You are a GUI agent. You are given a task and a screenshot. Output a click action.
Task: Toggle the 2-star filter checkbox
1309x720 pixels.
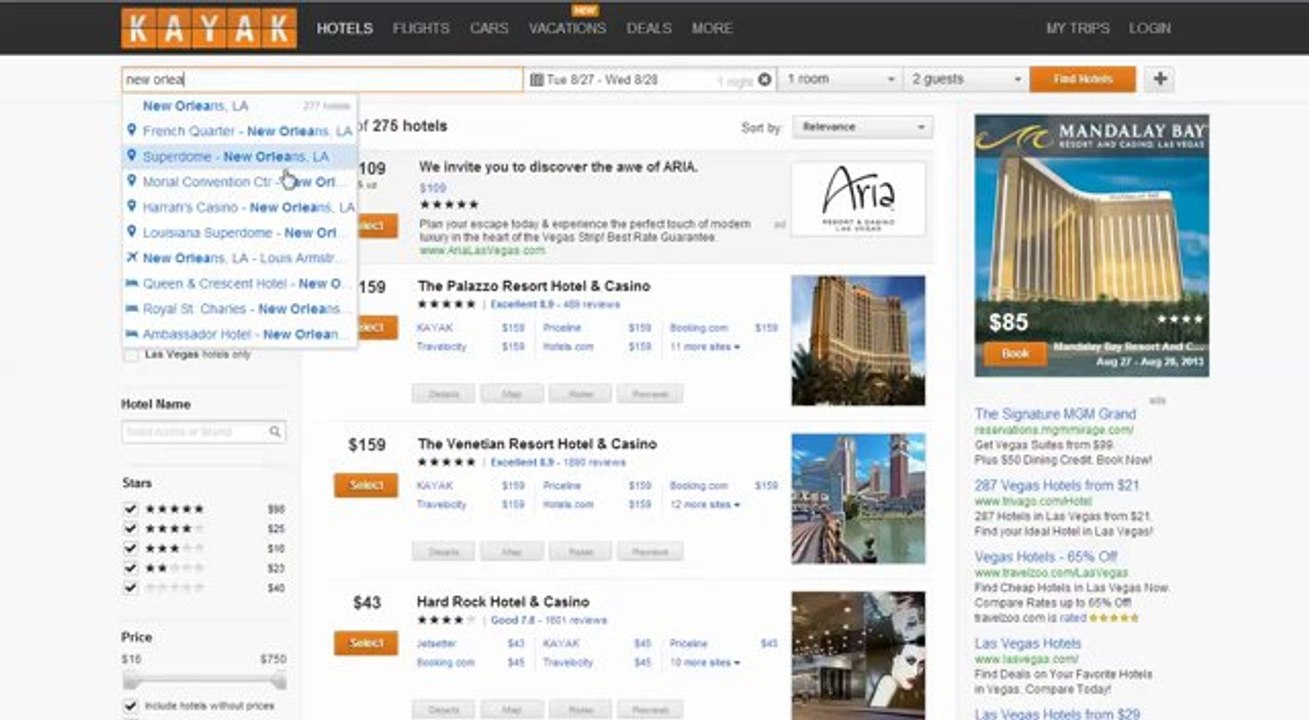click(x=130, y=568)
